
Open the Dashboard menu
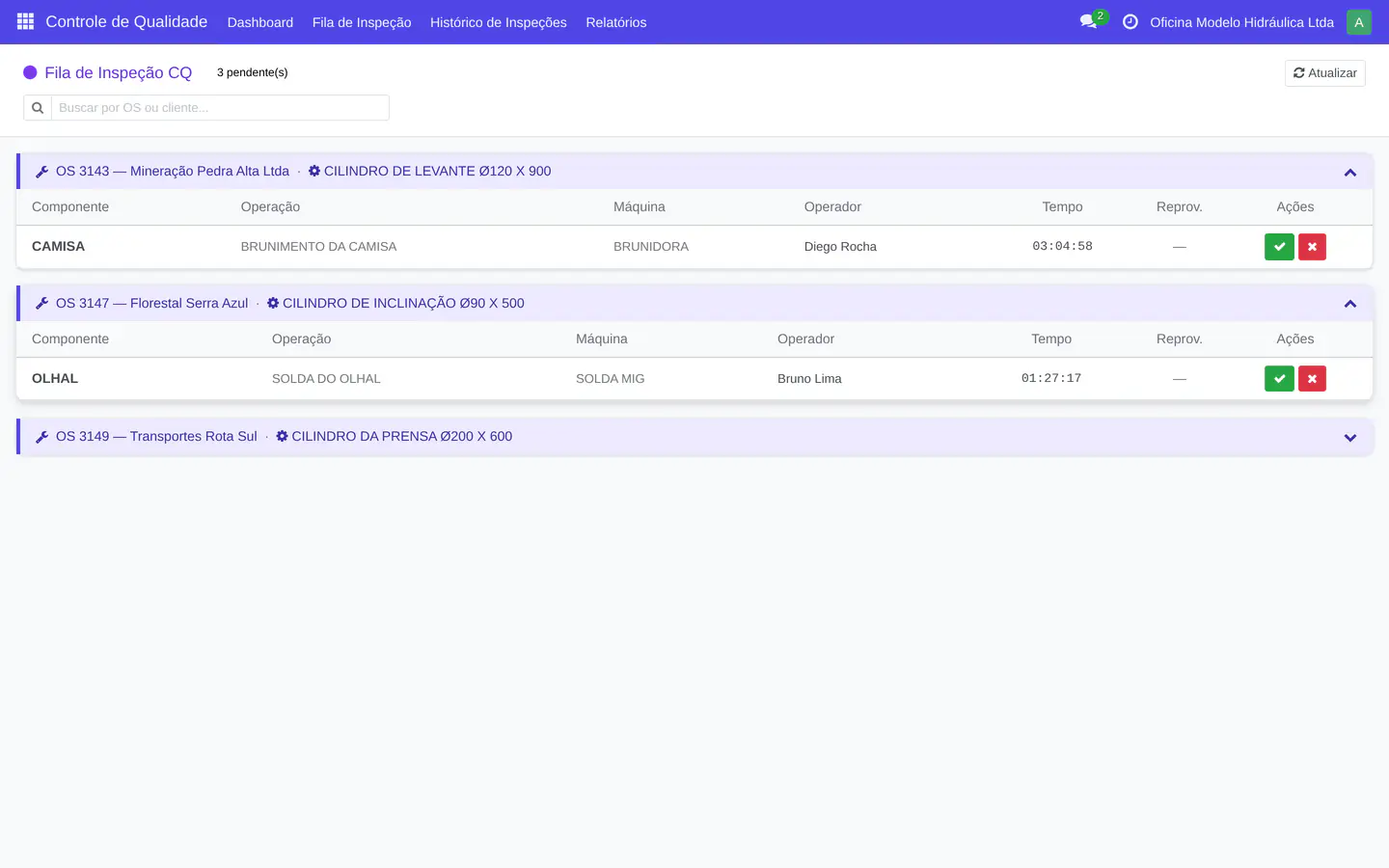pos(260,22)
